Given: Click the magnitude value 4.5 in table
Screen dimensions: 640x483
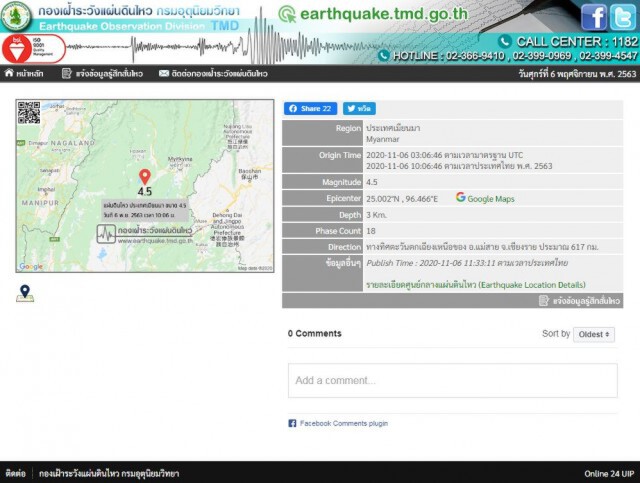Looking at the screenshot, I should point(371,182).
